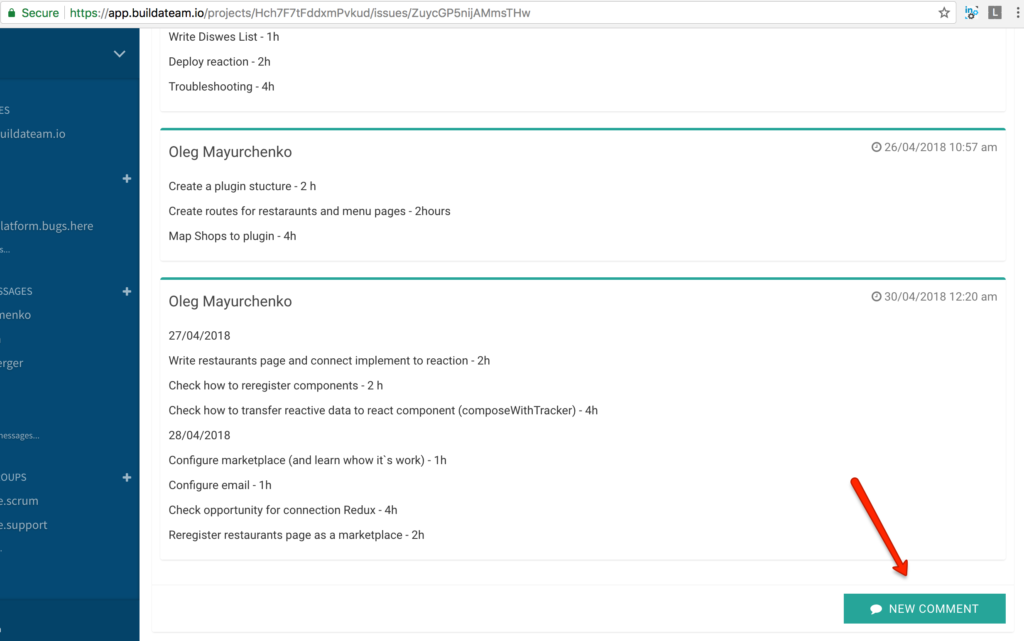Expand the sidebar header chevron dropdown

pyautogui.click(x=120, y=54)
